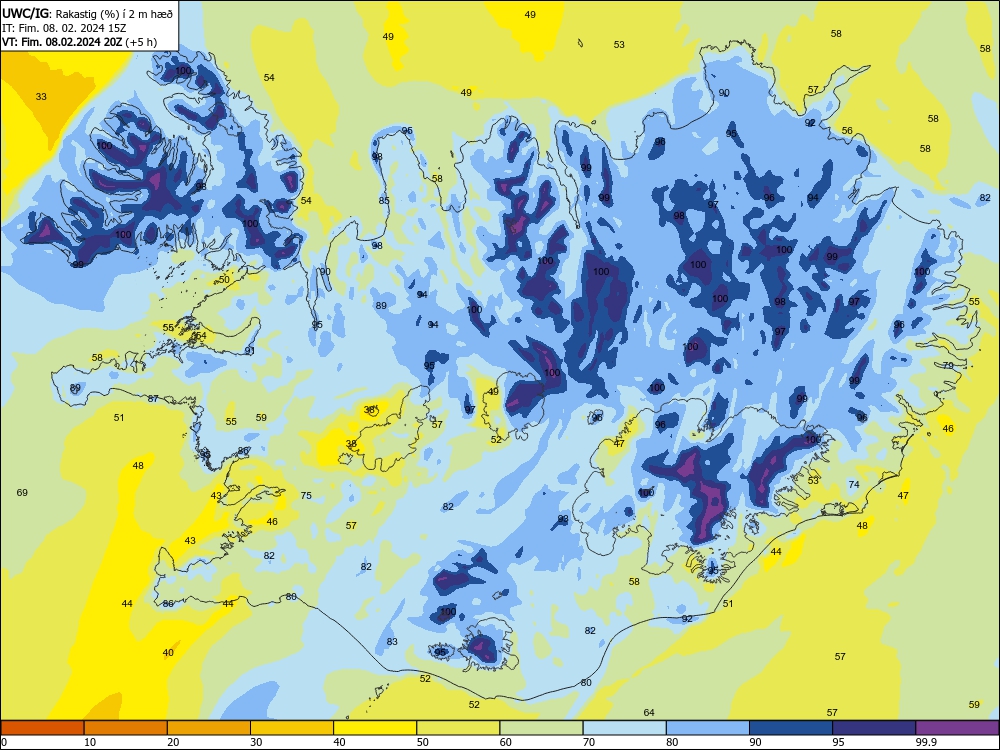Click the '30' legend scale label

(x=256, y=742)
